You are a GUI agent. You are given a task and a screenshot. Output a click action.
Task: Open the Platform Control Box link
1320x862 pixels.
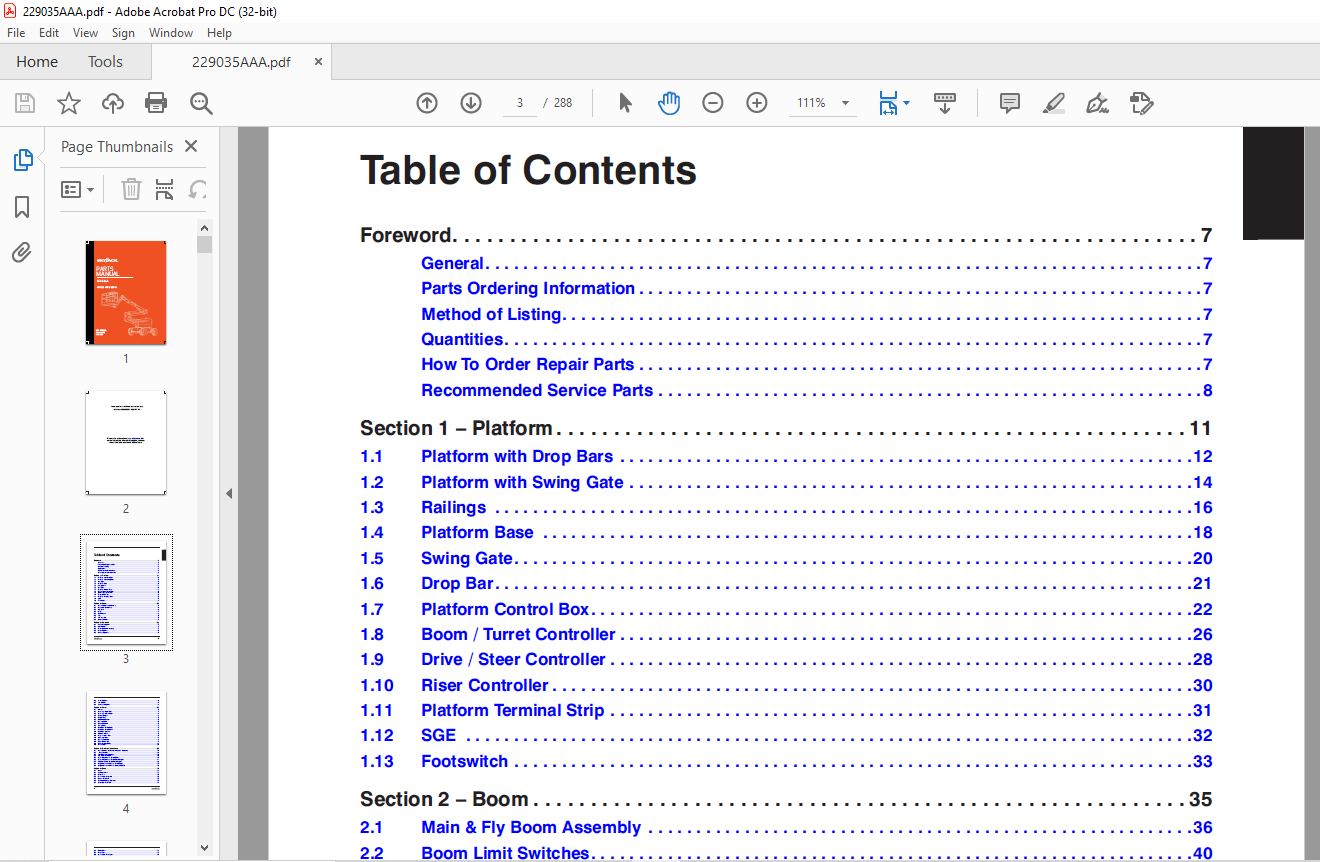(x=505, y=609)
